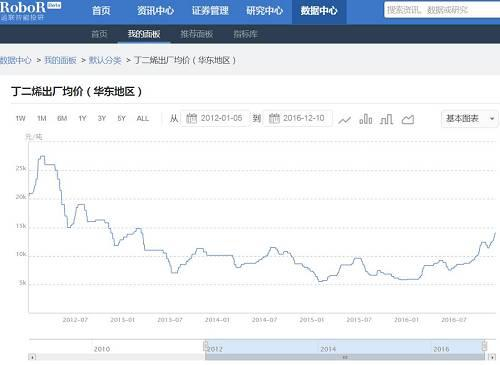Follow the 默认分类 breadcrumb link

tap(105, 60)
